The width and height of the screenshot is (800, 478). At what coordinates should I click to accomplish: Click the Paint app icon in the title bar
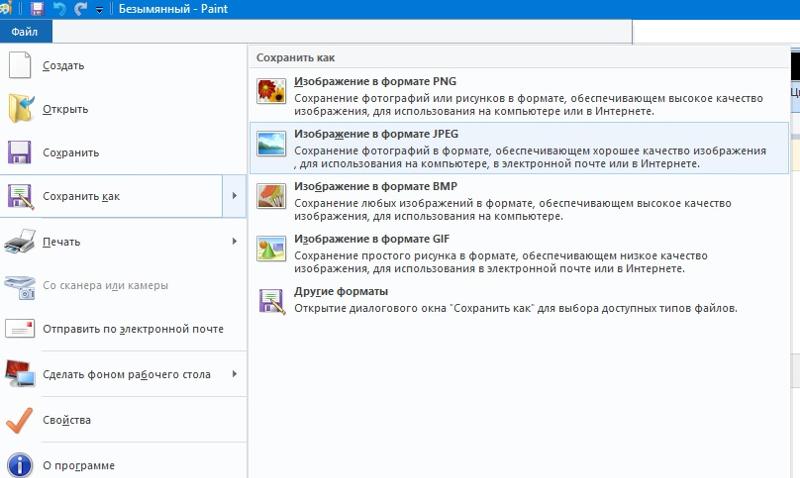(x=6, y=9)
